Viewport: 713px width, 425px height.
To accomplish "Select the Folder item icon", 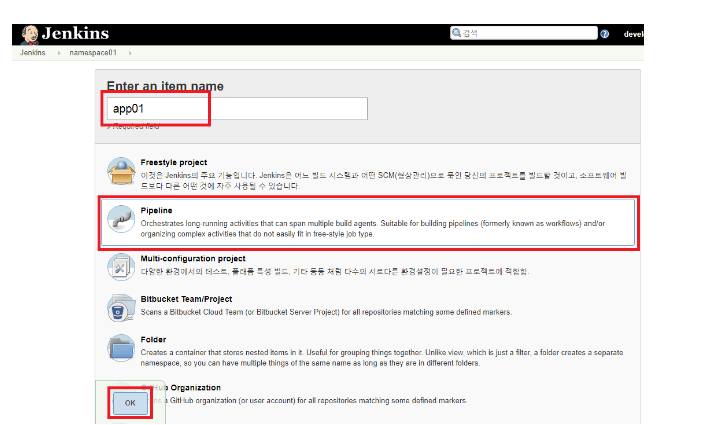I will click(x=121, y=348).
